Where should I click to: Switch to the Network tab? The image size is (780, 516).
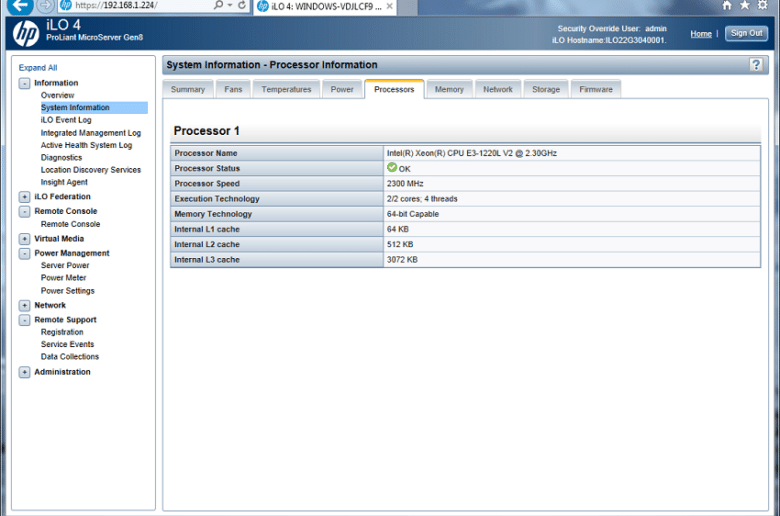coord(498,89)
